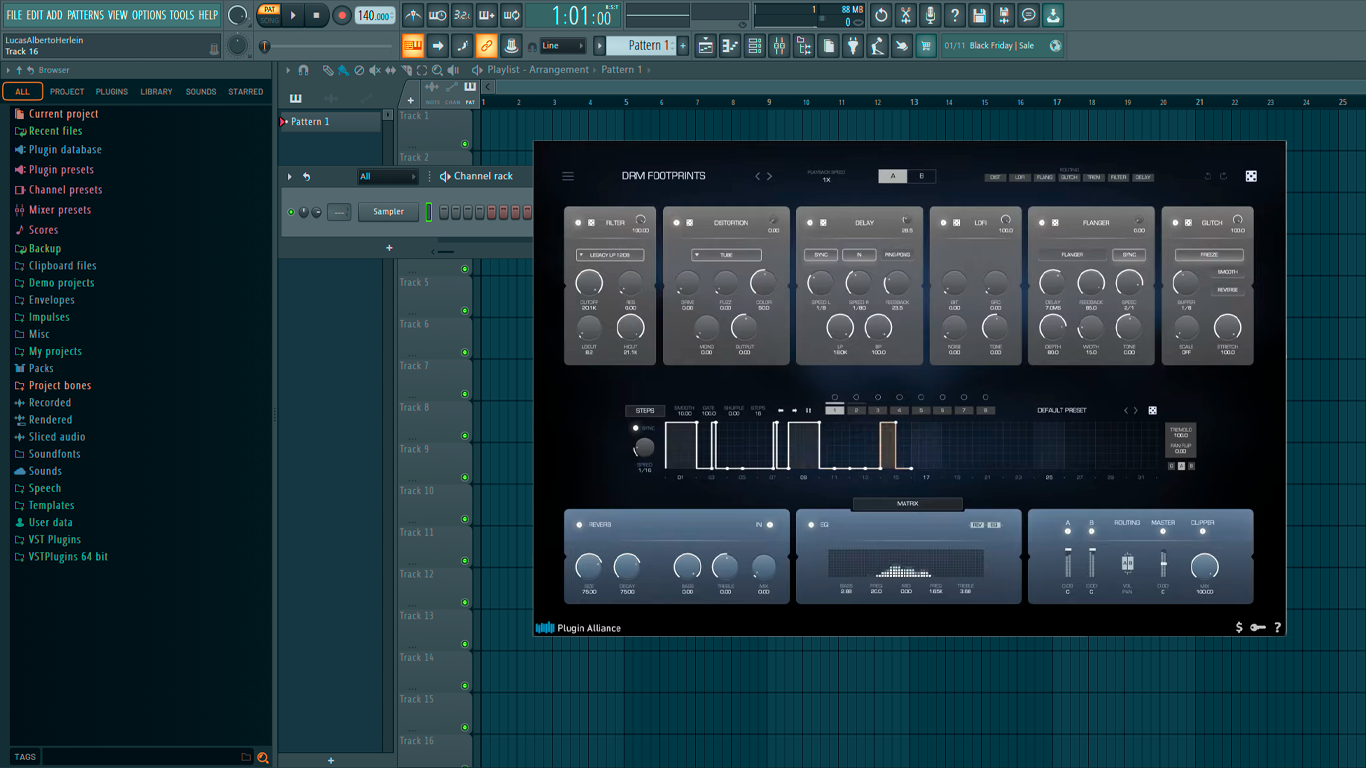Adjust the Reverb SIZE knob
The width and height of the screenshot is (1366, 768).
click(x=589, y=567)
